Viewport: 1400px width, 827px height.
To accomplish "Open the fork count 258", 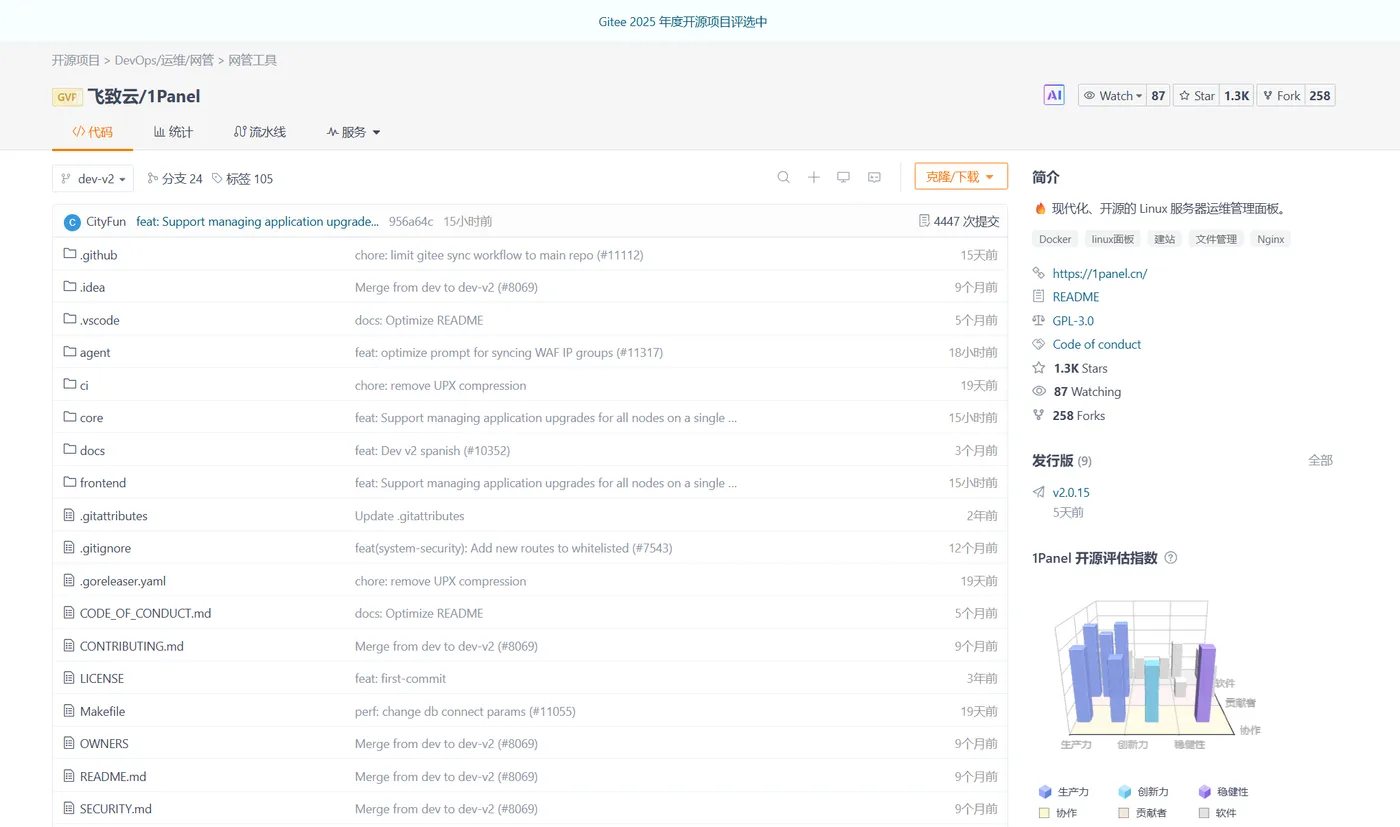I will tap(1320, 96).
